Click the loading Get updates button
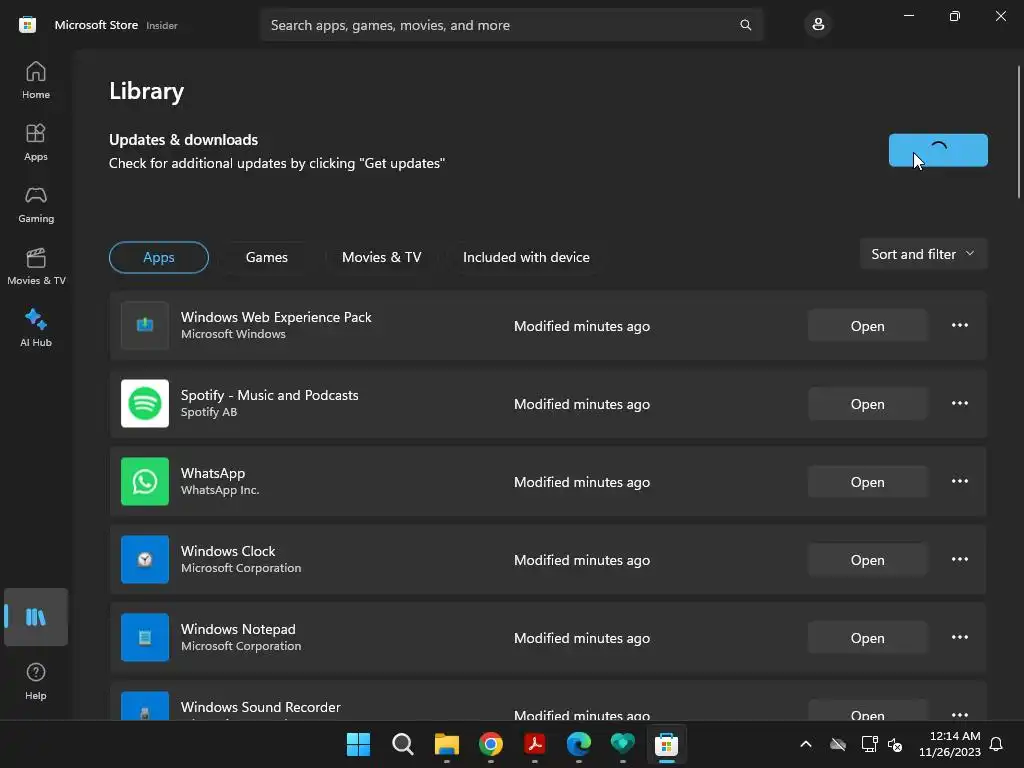Viewport: 1024px width, 768px height. (938, 150)
